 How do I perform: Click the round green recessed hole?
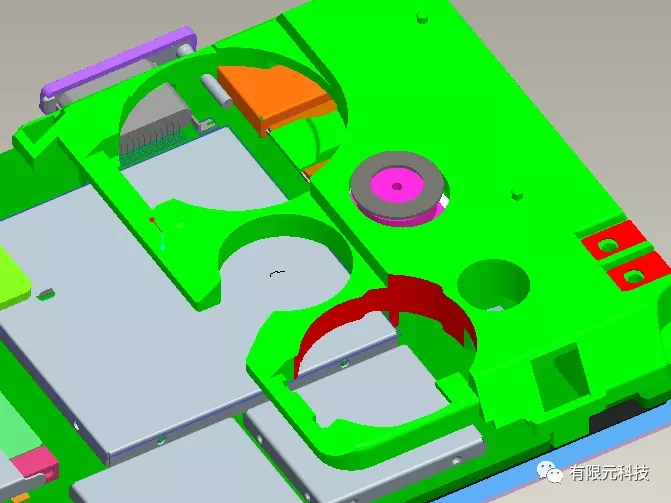[492, 285]
